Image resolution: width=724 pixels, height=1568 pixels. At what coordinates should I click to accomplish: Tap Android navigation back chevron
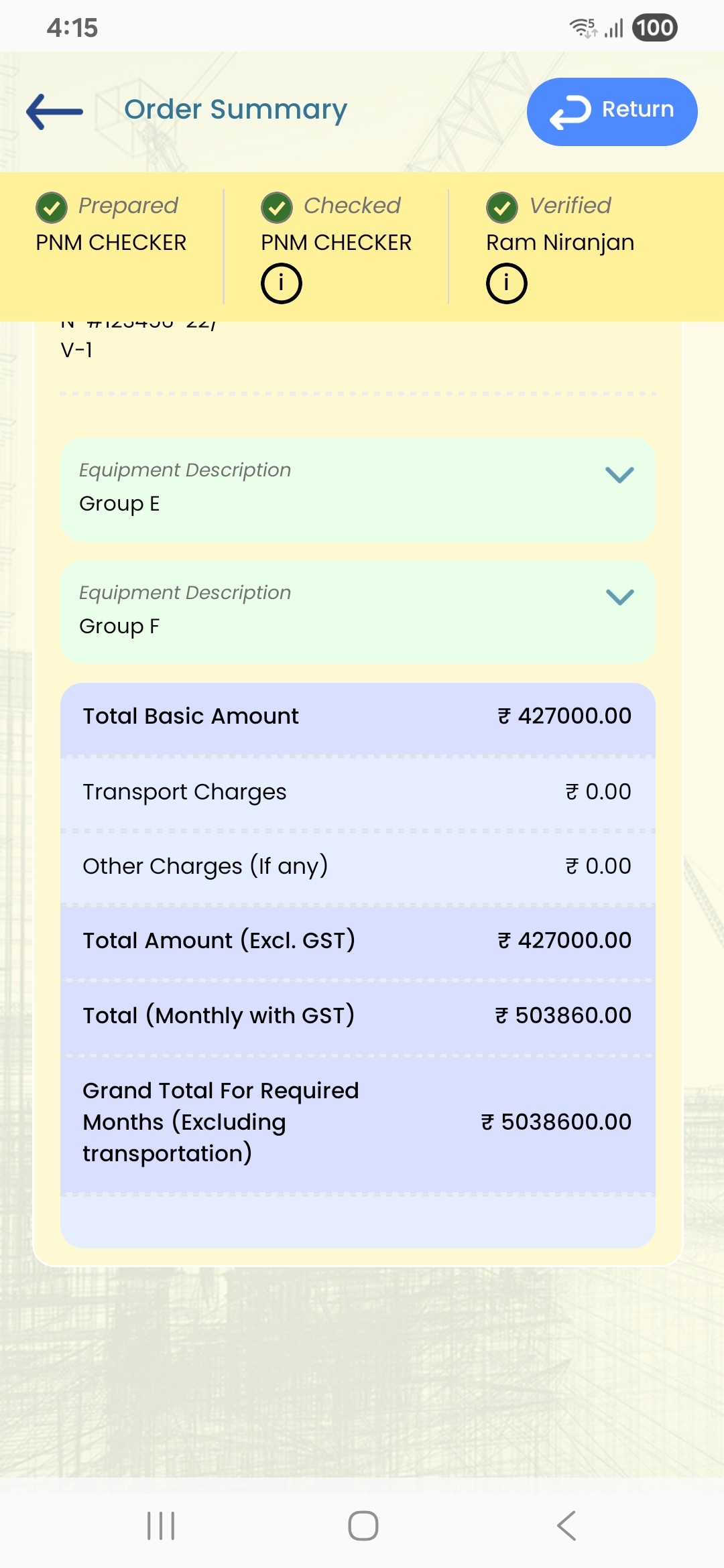[x=566, y=1526]
